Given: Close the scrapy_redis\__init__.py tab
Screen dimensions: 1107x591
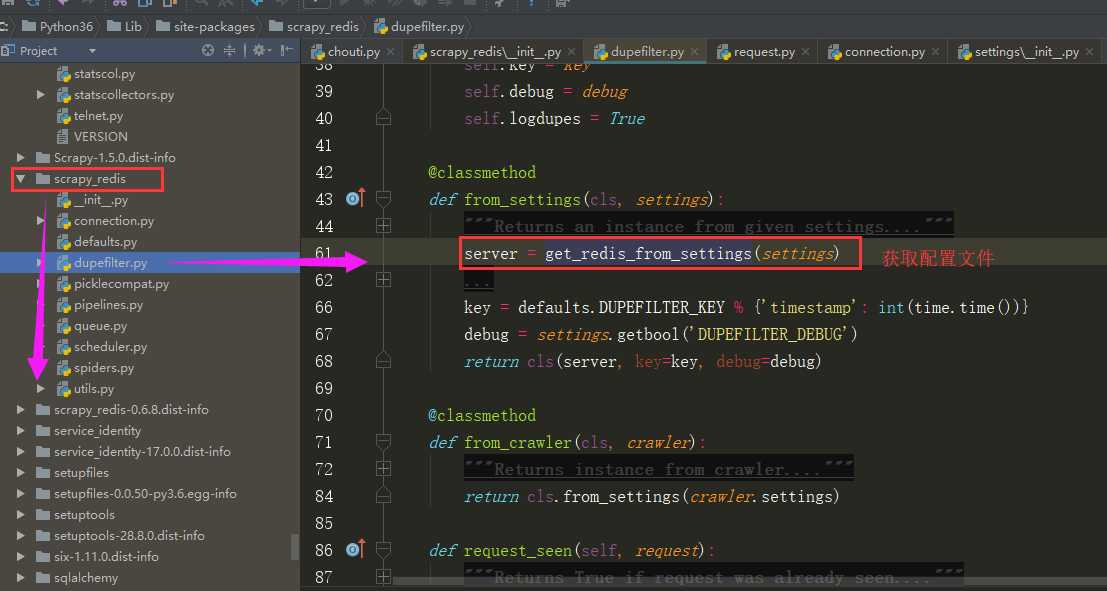Looking at the screenshot, I should click(571, 52).
